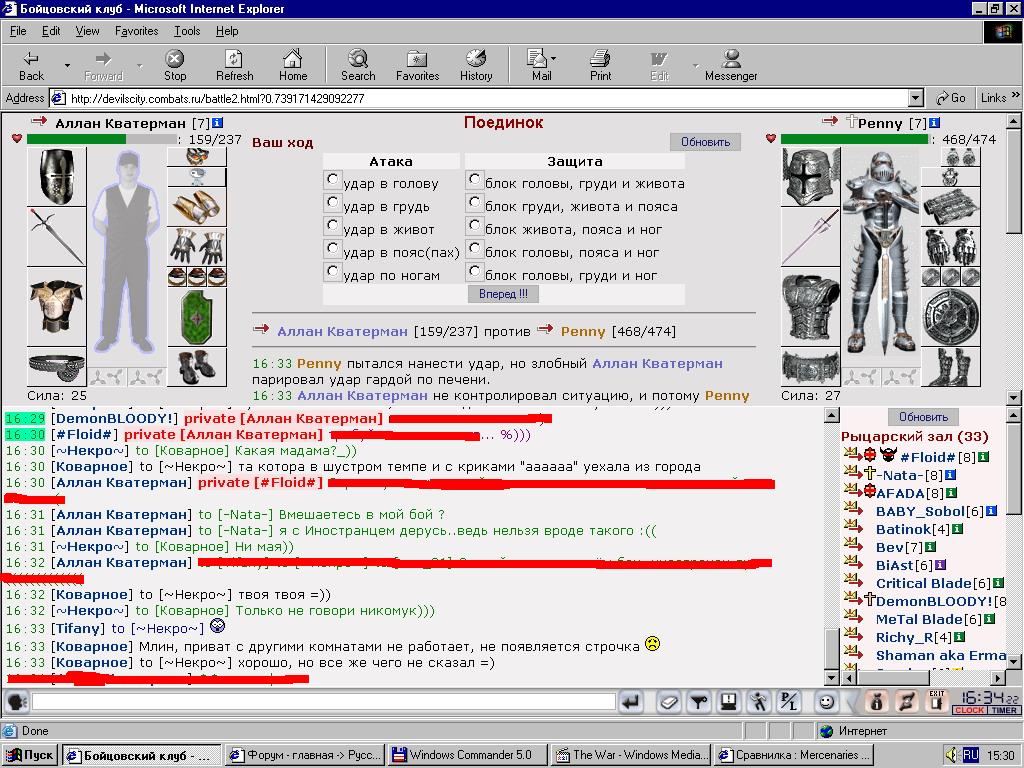Click #Floid#[8] in the room list
The height and width of the screenshot is (768, 1024).
pos(937,457)
